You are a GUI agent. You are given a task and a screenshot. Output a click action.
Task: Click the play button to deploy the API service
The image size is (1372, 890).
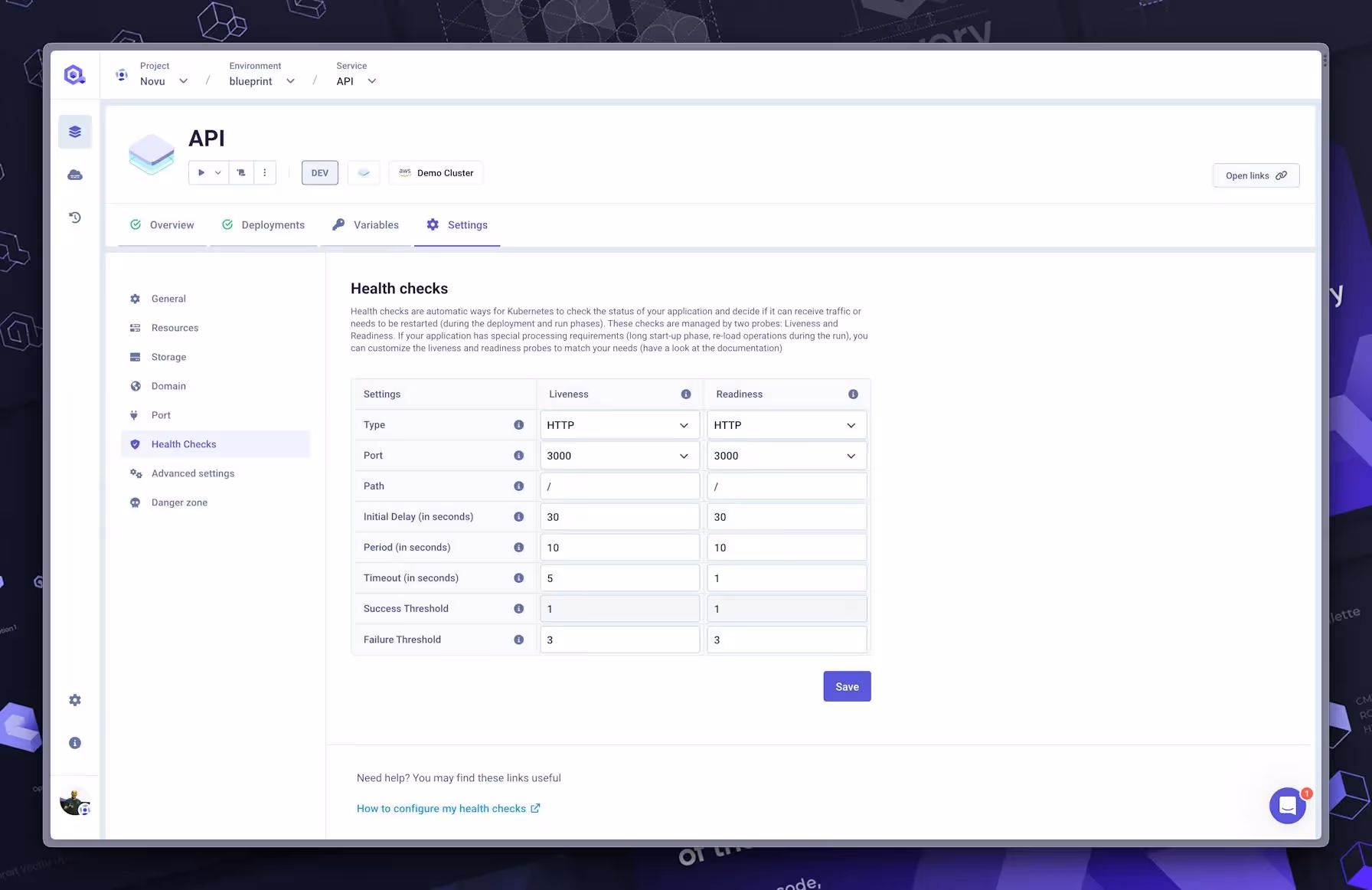(x=201, y=172)
